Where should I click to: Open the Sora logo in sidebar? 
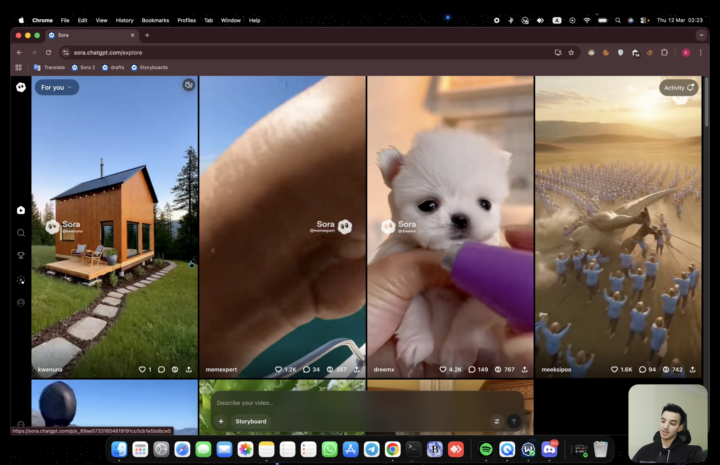tap(21, 87)
